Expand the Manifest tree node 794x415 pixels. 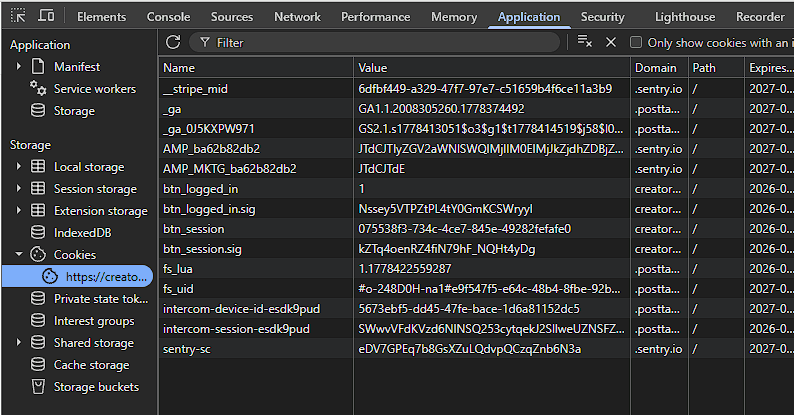[x=19, y=66]
